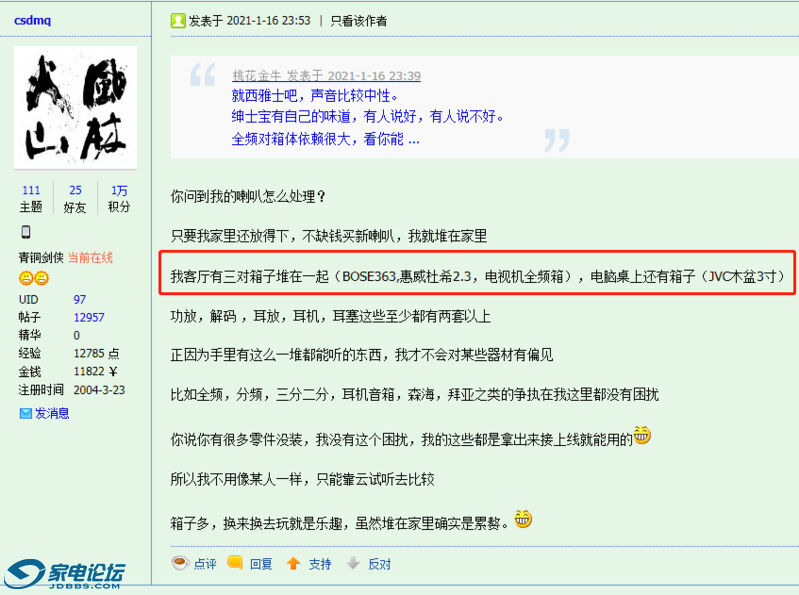The width and height of the screenshot is (799, 595).
Task: View the 111 主题 threads count
Action: click(31, 198)
